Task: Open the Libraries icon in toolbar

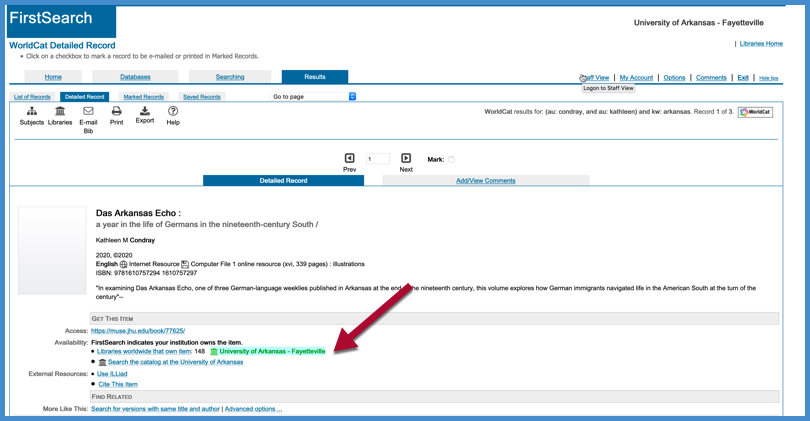Action: pos(60,112)
